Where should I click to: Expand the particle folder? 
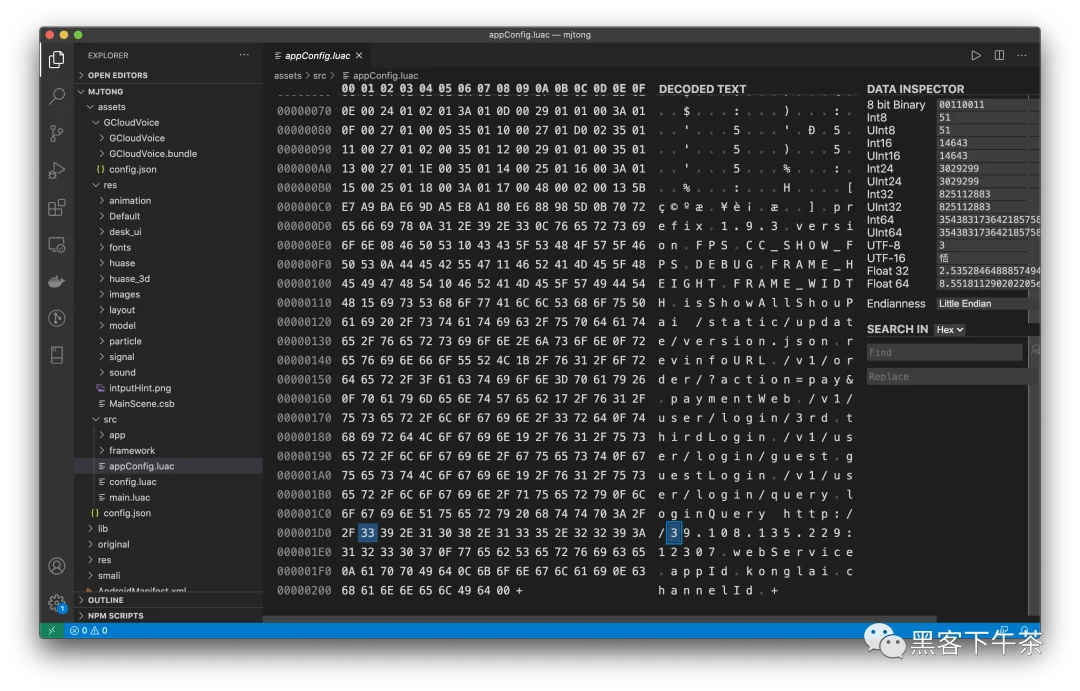click(x=169, y=341)
